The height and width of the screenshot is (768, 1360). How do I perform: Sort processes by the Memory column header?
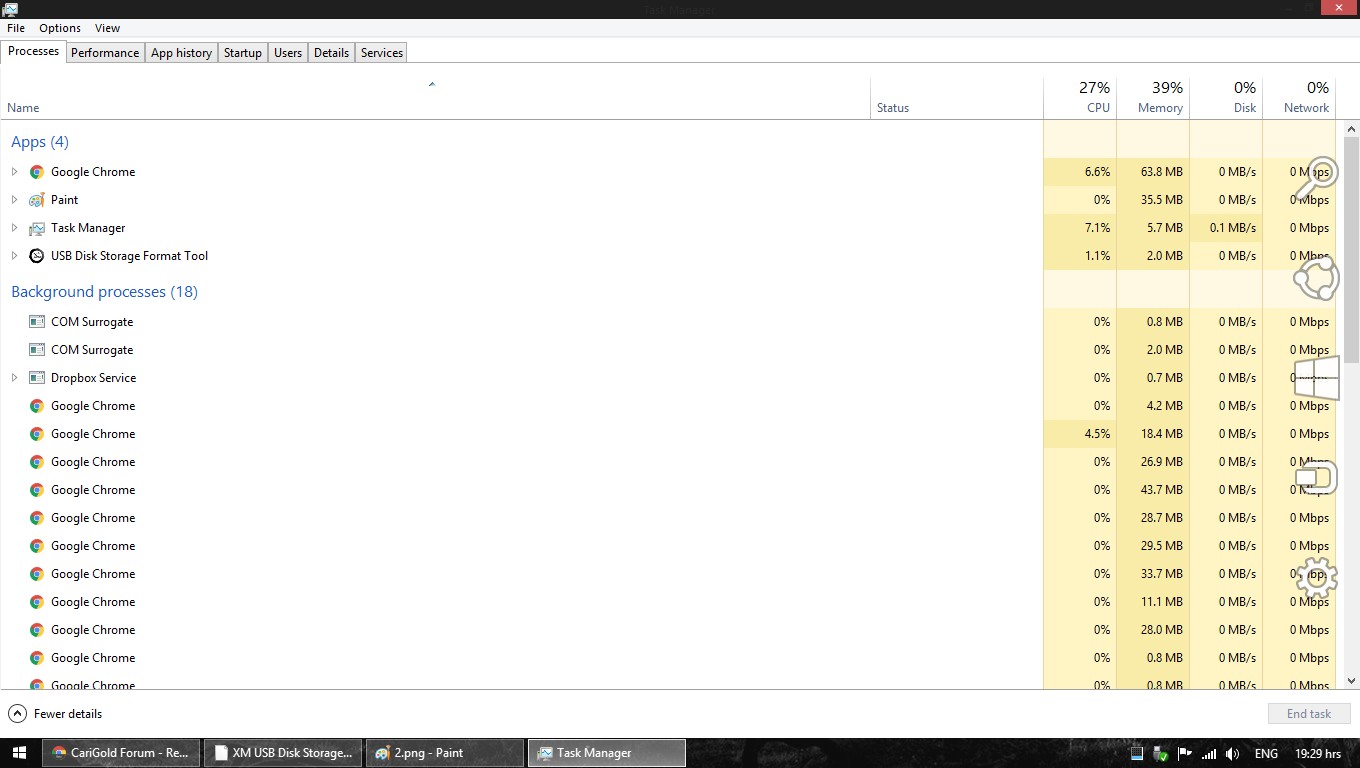tap(1153, 99)
